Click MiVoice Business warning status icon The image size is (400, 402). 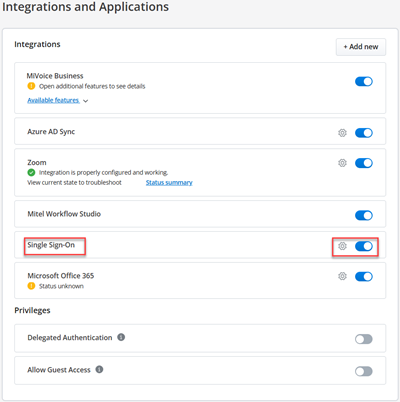click(x=31, y=86)
